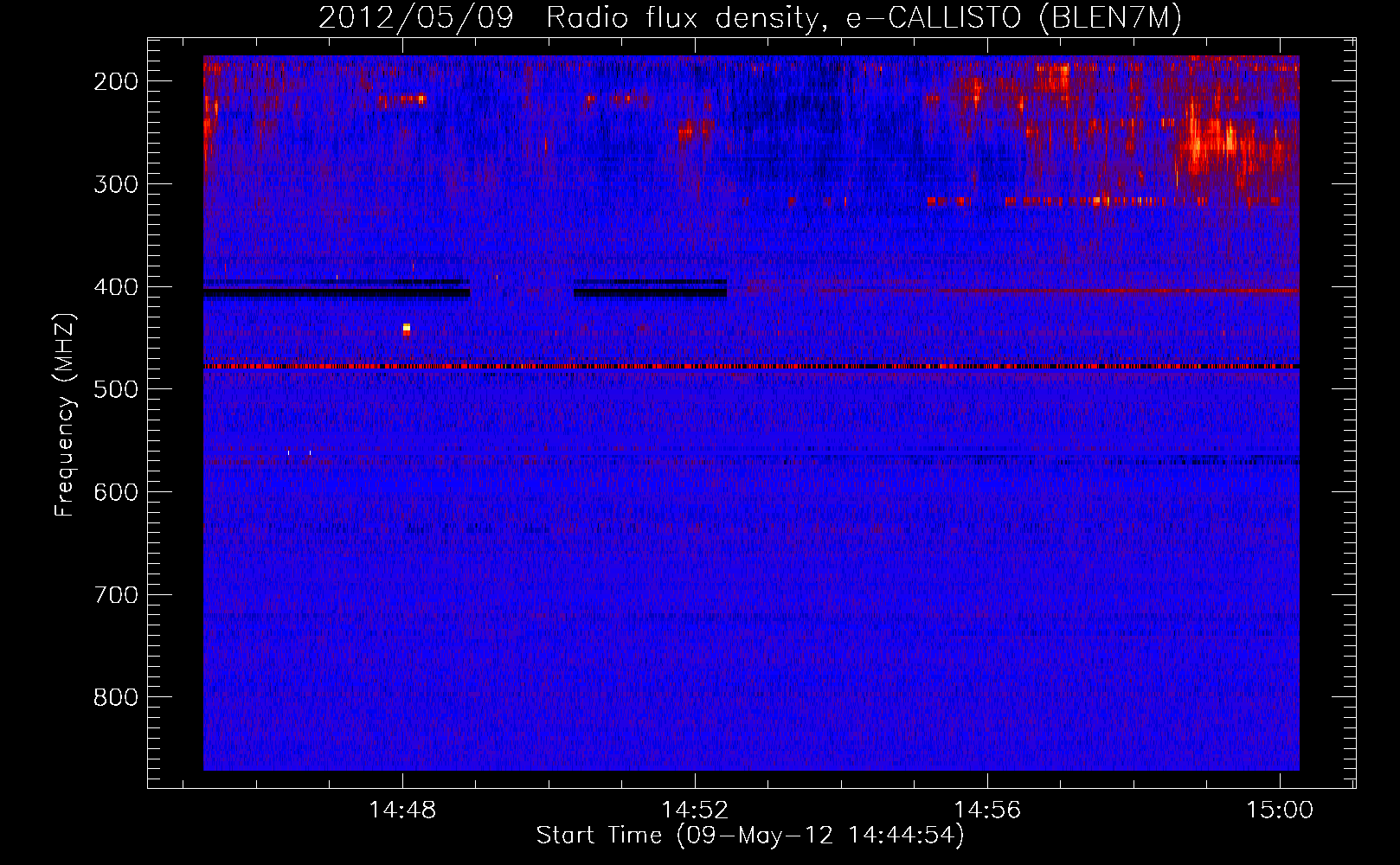Click the 300 frequency tick label

(x=115, y=184)
